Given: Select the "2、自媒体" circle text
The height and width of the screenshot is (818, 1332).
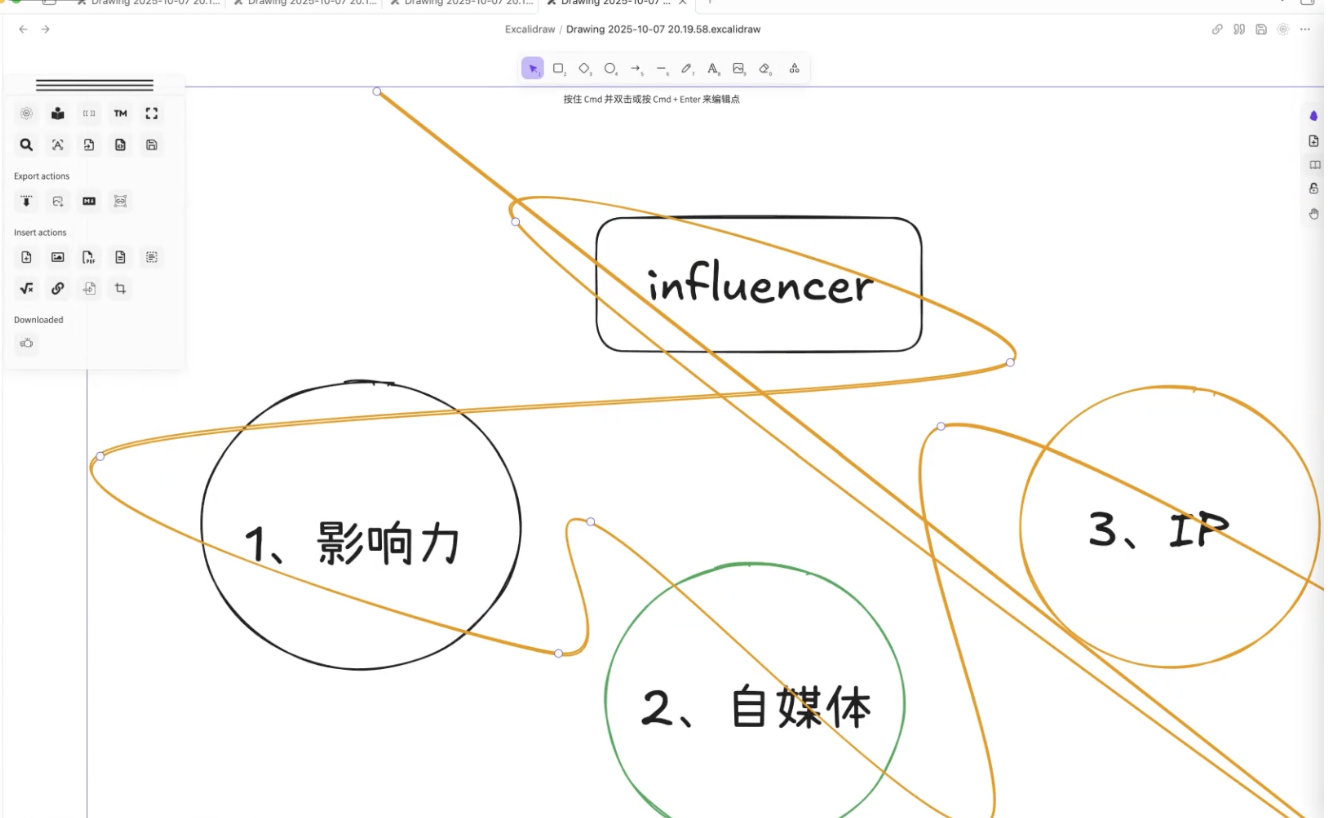Looking at the screenshot, I should coord(756,706).
